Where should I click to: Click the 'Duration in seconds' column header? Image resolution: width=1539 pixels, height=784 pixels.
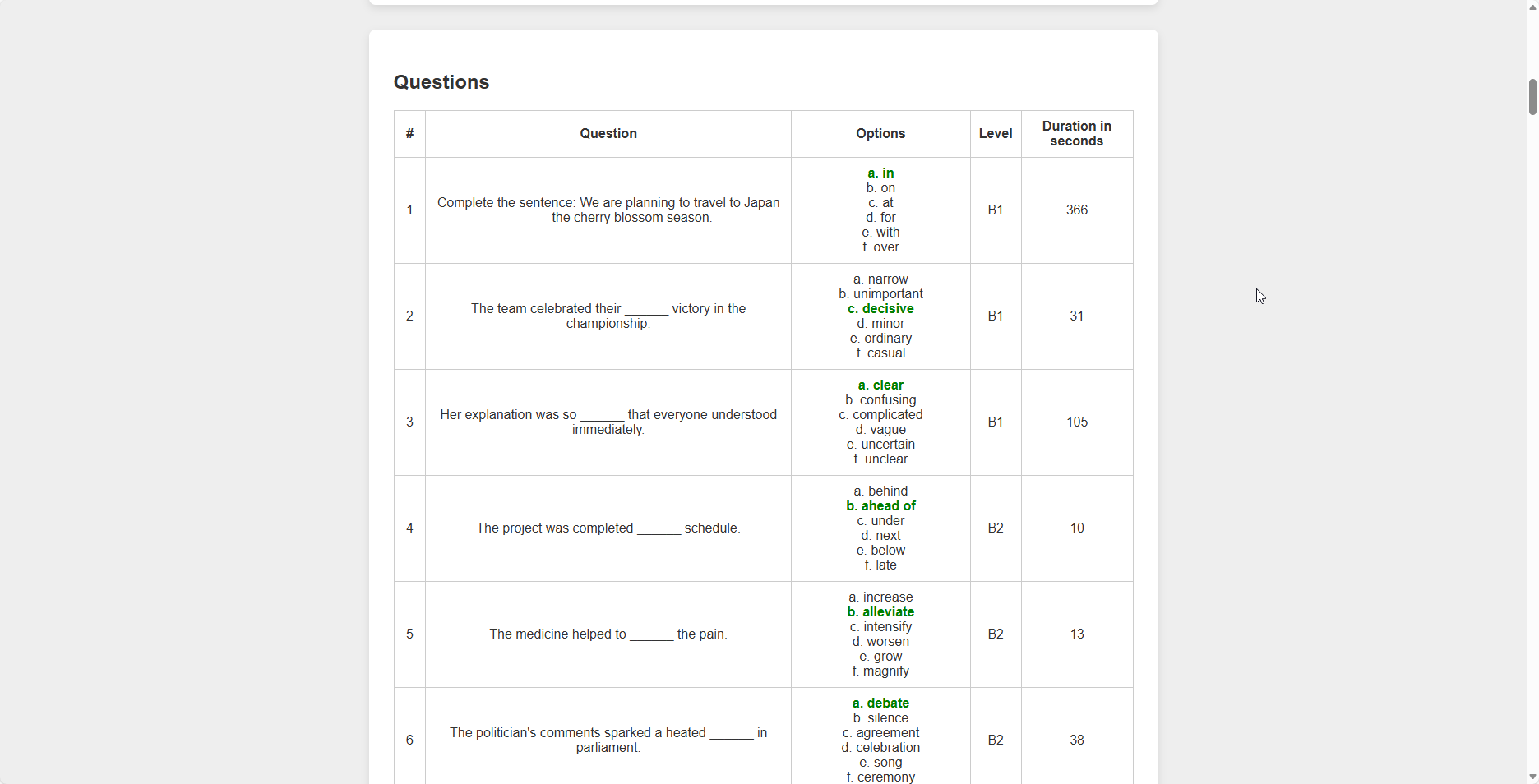[x=1076, y=134]
